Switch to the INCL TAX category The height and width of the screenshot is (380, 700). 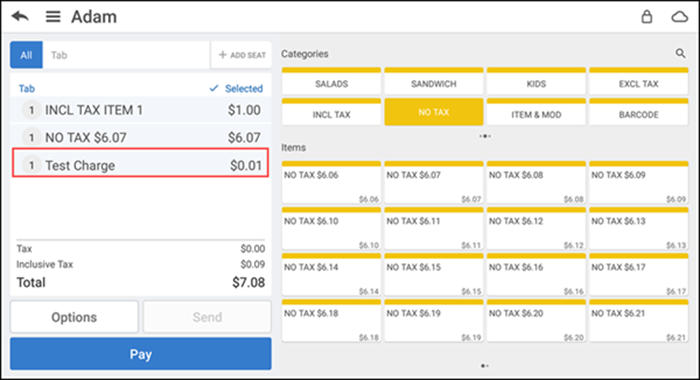331,112
